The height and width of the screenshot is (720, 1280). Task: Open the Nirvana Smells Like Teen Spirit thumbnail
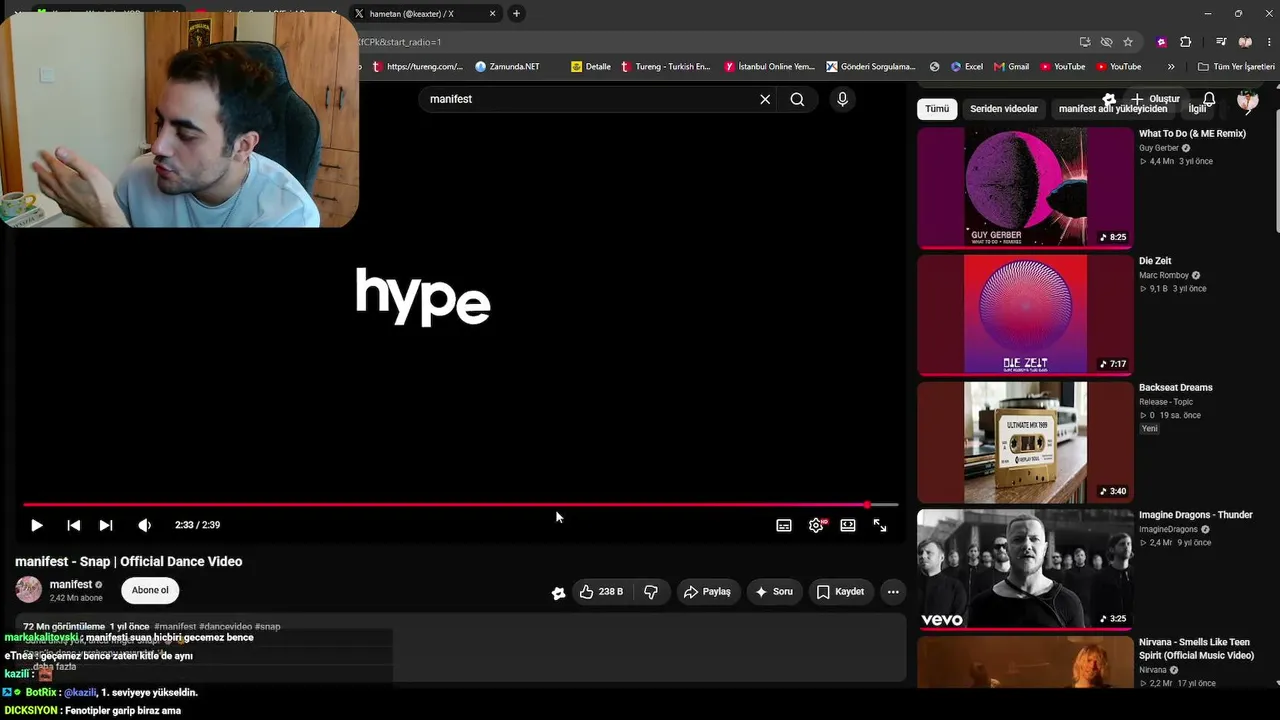click(x=1025, y=662)
